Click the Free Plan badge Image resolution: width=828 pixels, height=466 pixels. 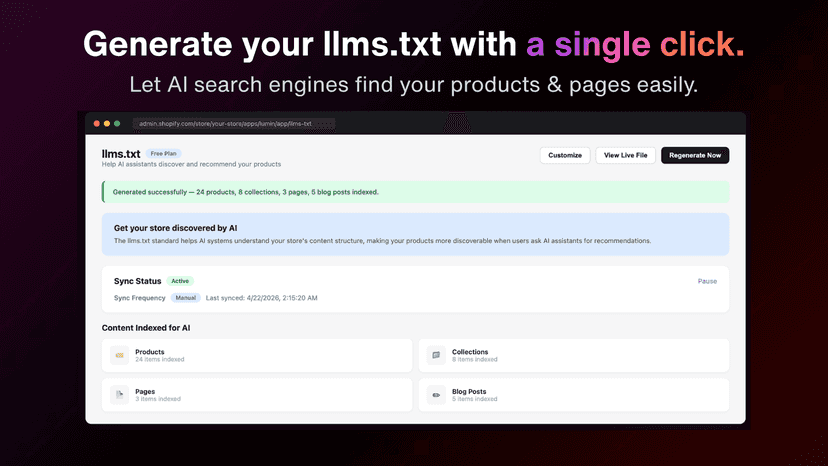[163, 154]
